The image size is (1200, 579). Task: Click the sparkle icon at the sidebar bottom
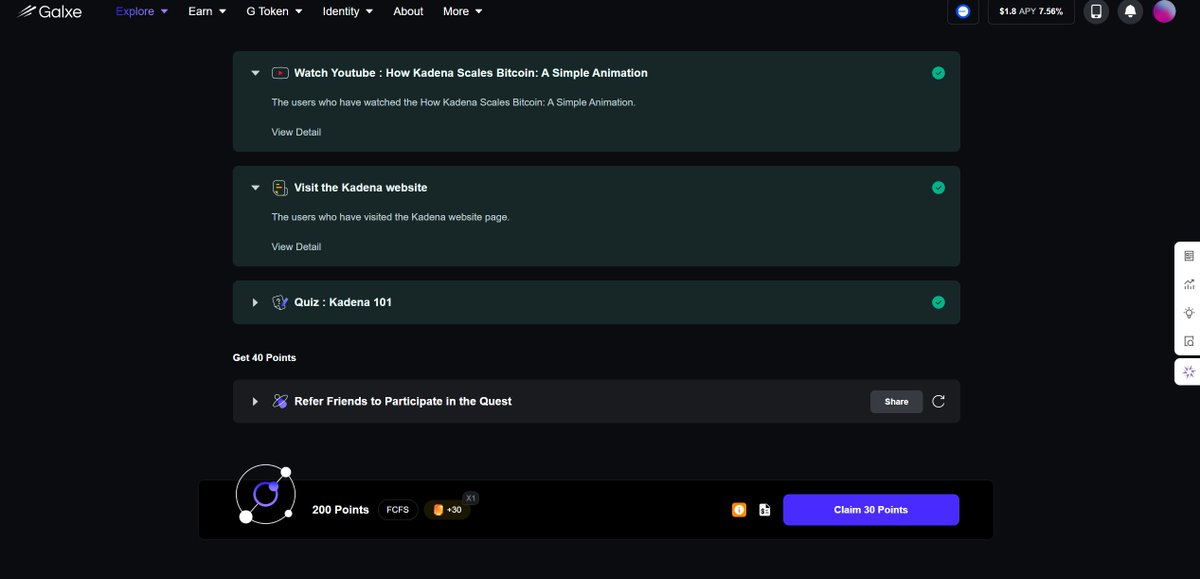[1189, 370]
